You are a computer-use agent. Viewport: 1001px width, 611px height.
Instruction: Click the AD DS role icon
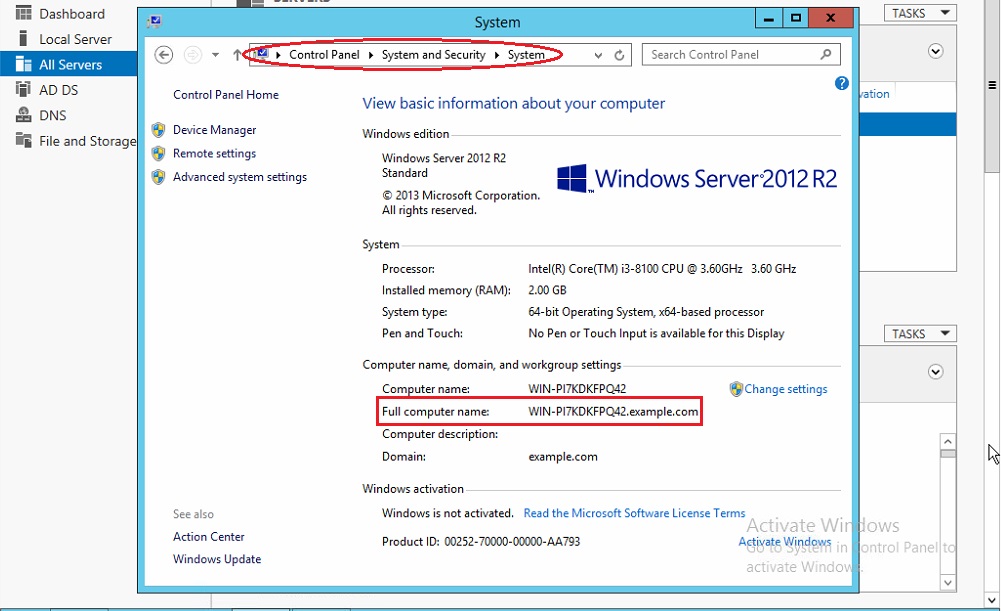click(24, 89)
